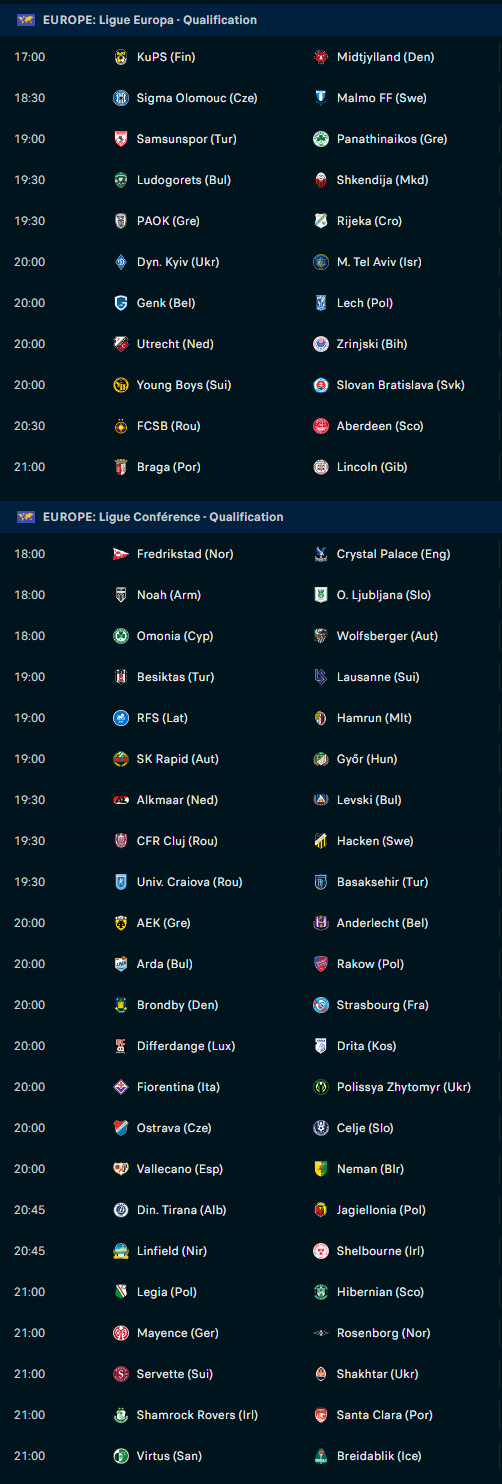
Task: Click the Midtjylland (Den) club logo
Action: (321, 57)
